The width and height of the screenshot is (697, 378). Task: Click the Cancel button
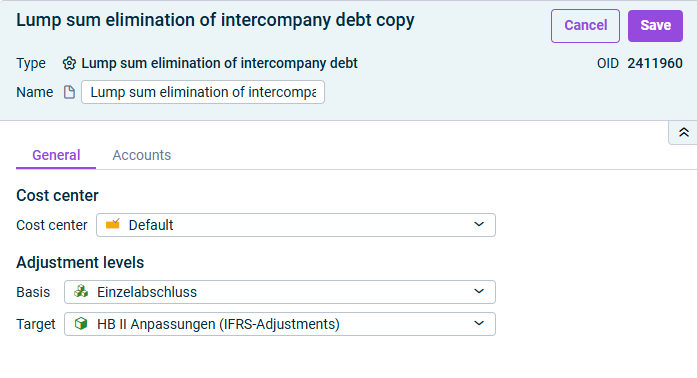click(585, 26)
